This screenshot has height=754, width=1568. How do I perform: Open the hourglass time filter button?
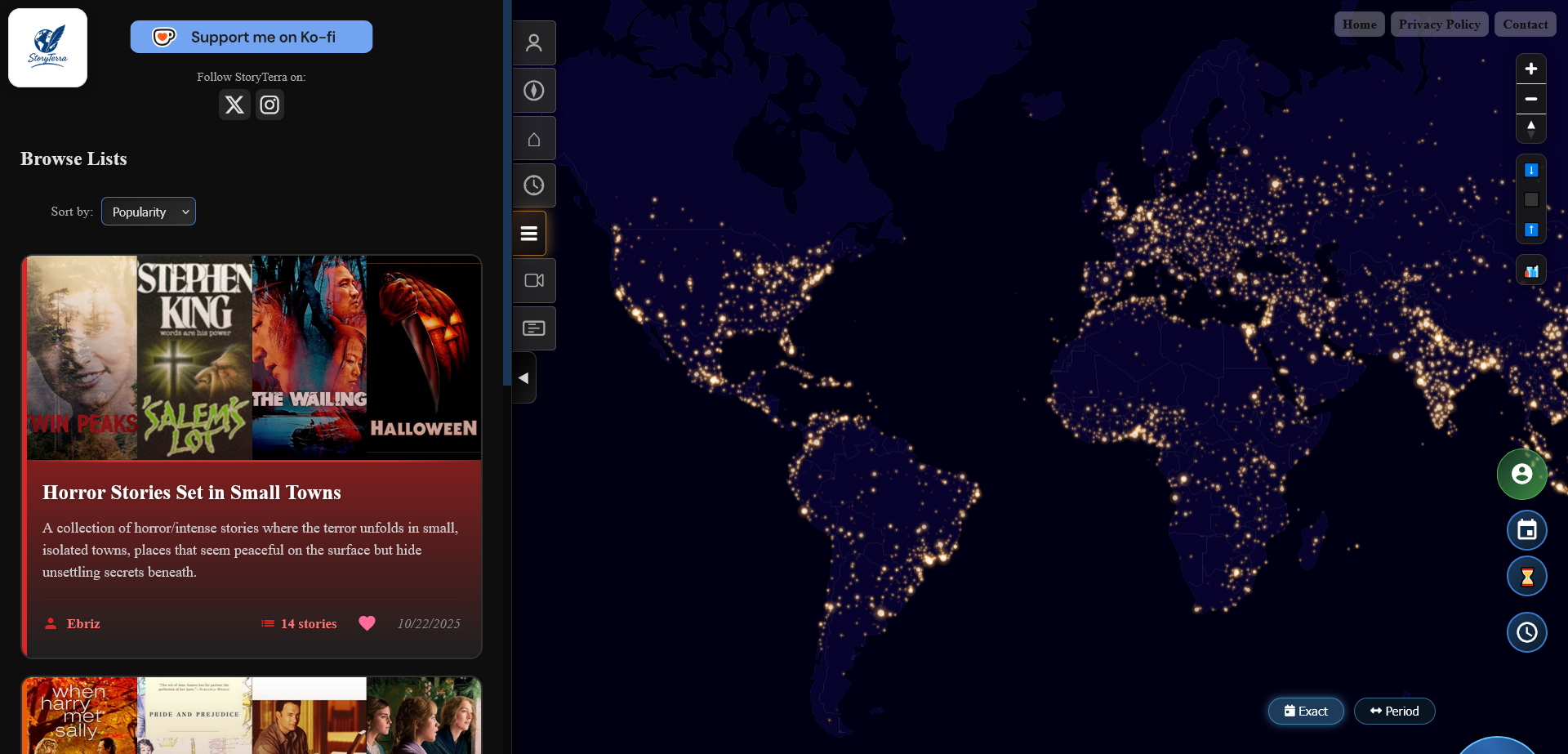click(x=1527, y=577)
